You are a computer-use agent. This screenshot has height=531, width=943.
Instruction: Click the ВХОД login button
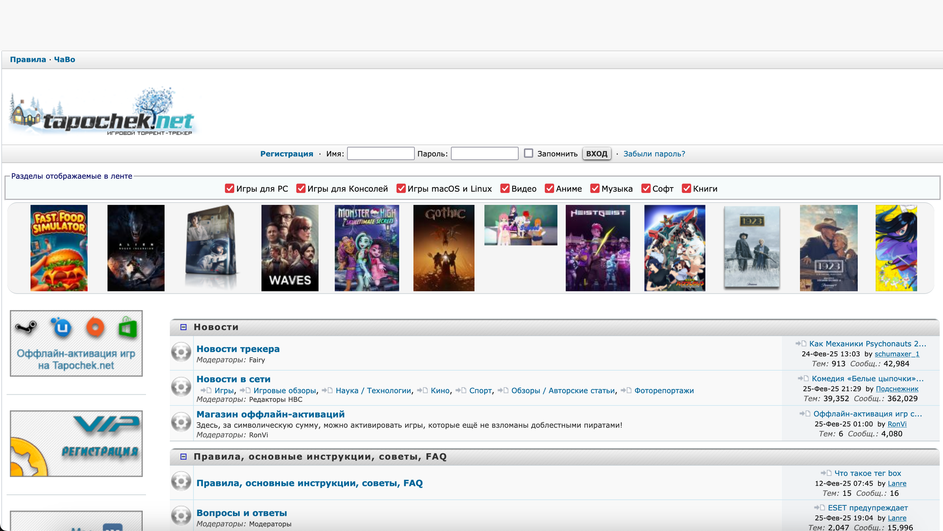click(x=597, y=154)
